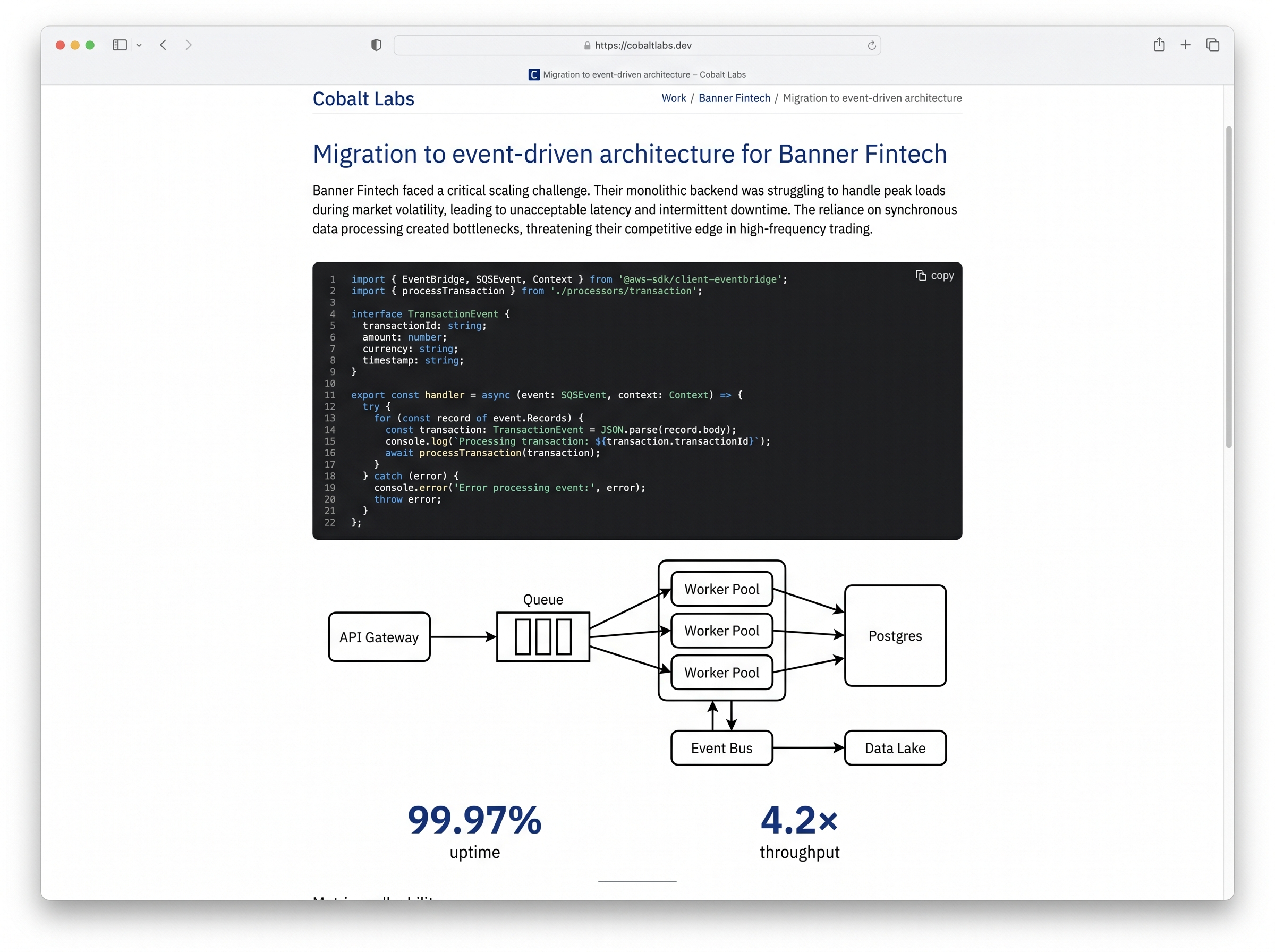The height and width of the screenshot is (952, 1275).
Task: Click the interface TransactionEvent code line
Action: point(430,313)
